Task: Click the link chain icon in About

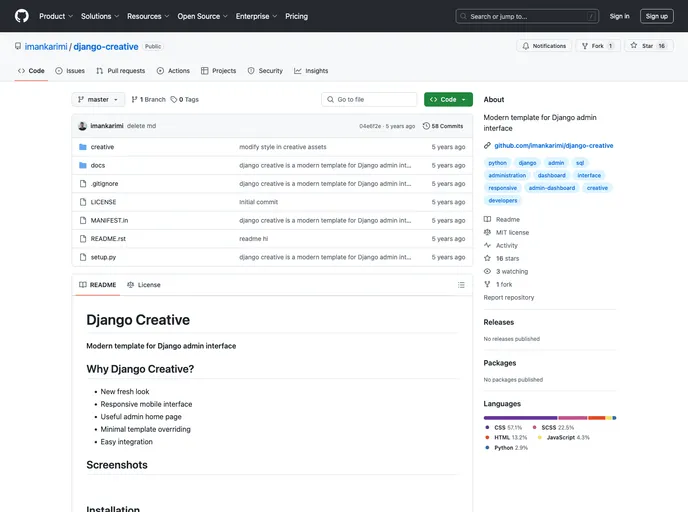Action: (487, 146)
